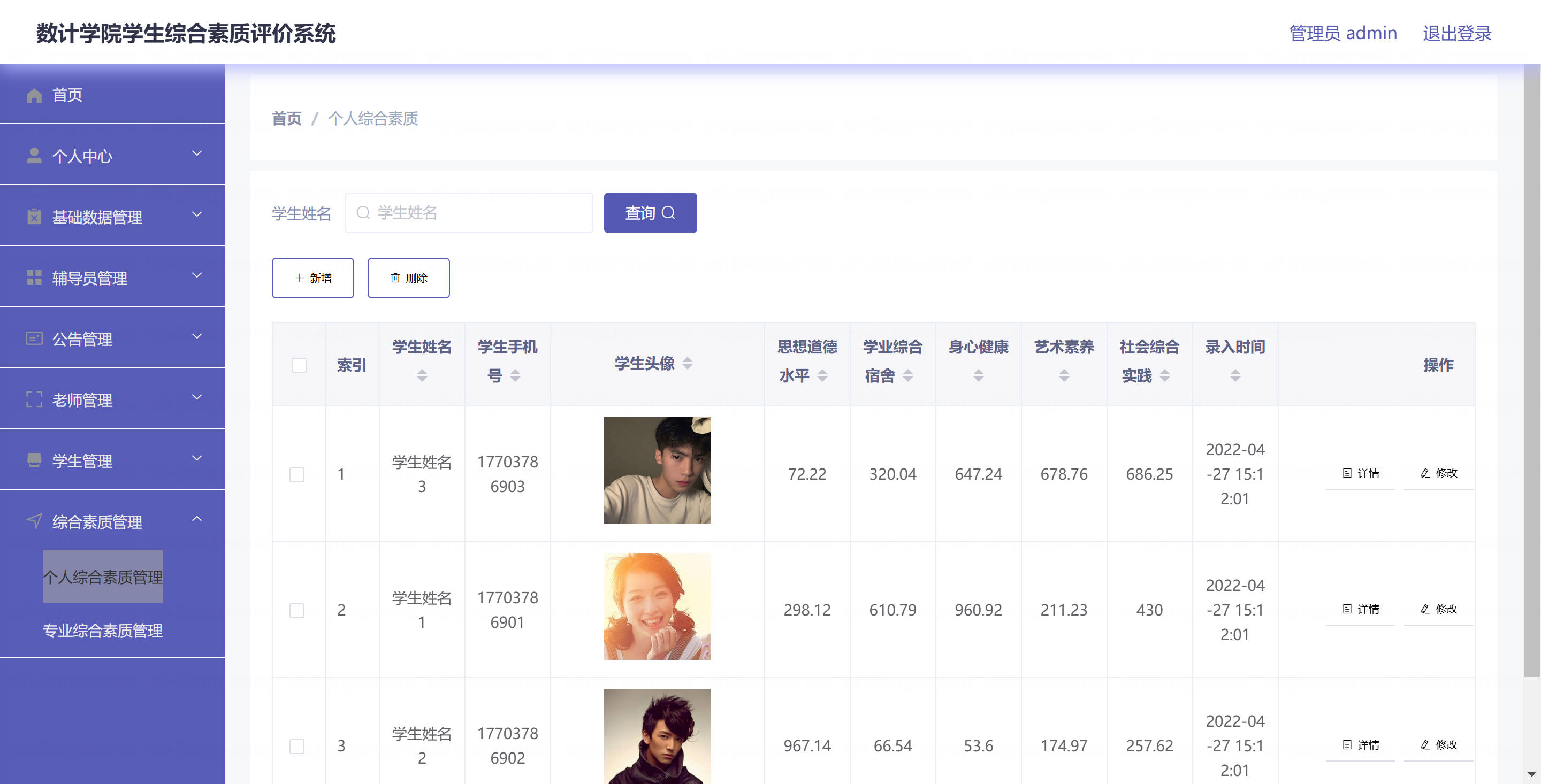Click 管理员 admin in header
1541x784 pixels.
click(1343, 33)
